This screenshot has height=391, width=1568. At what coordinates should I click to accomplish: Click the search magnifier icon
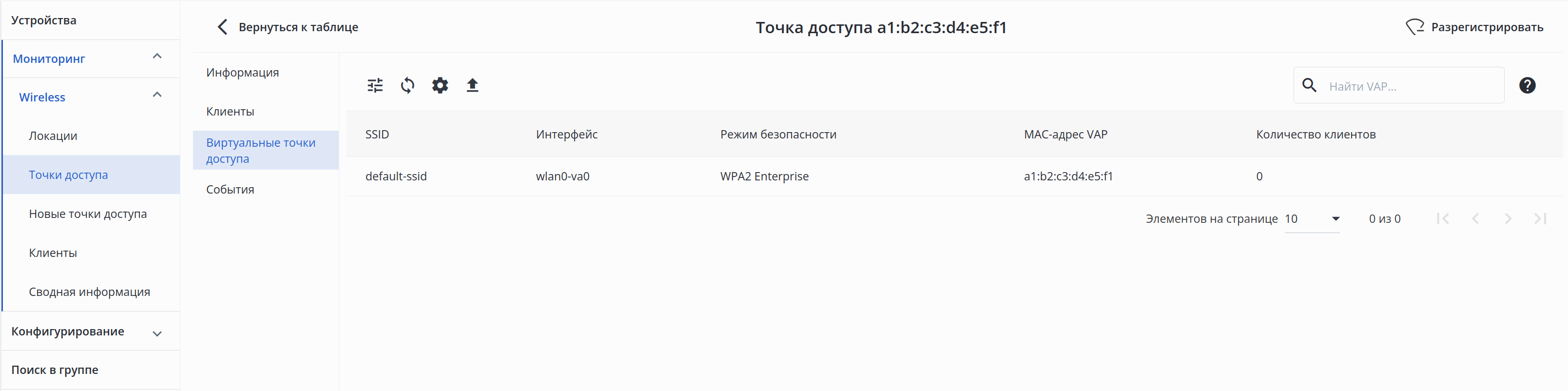click(1309, 86)
